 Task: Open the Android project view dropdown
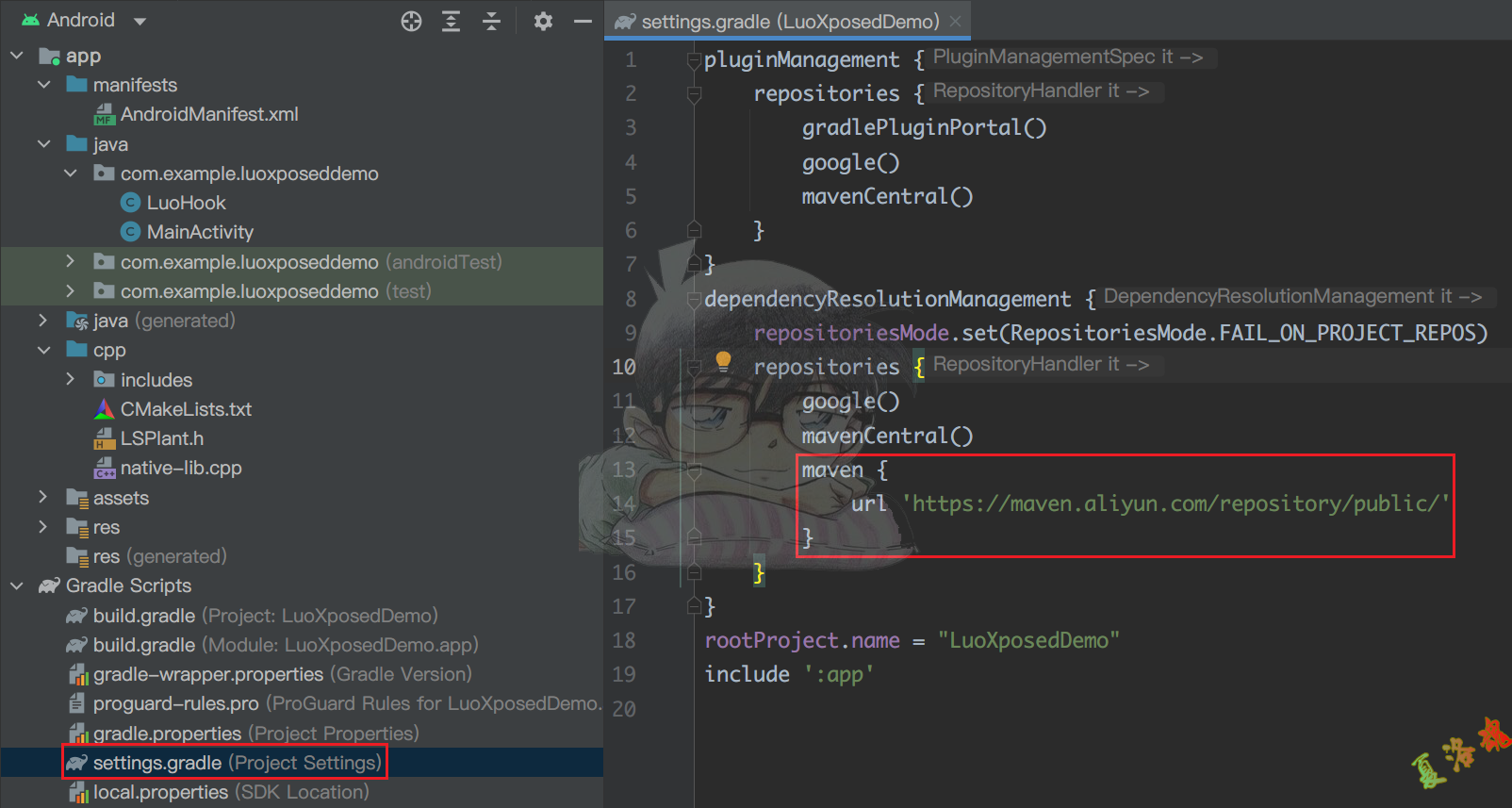(140, 21)
